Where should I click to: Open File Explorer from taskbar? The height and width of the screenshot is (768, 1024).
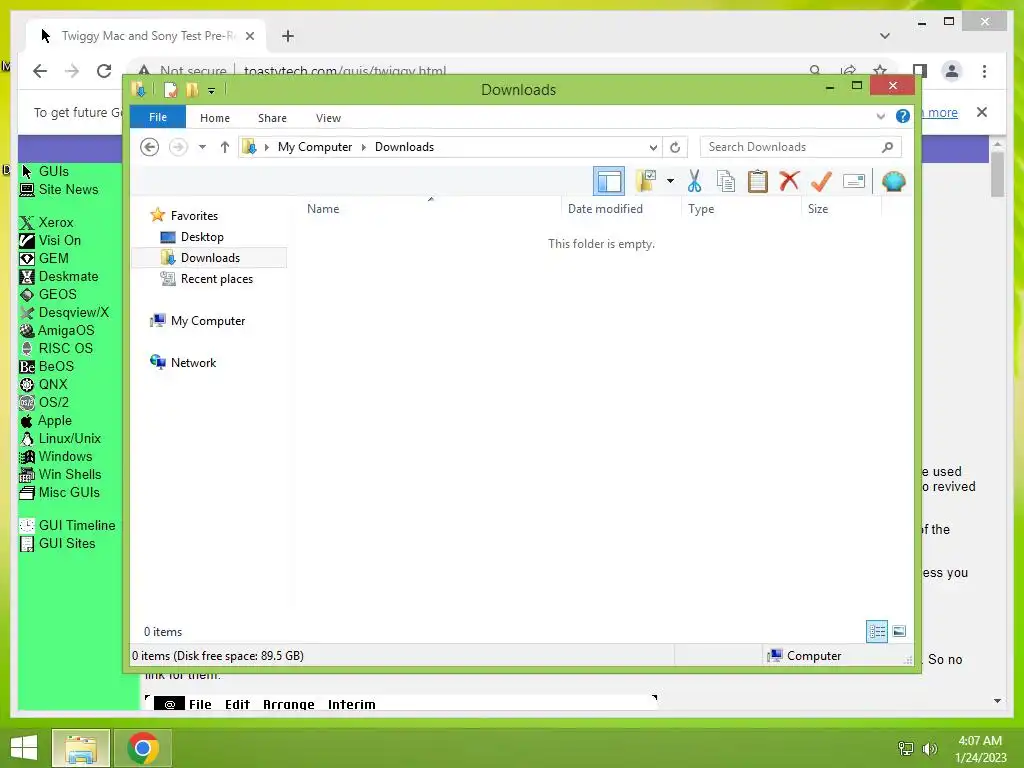[x=81, y=748]
